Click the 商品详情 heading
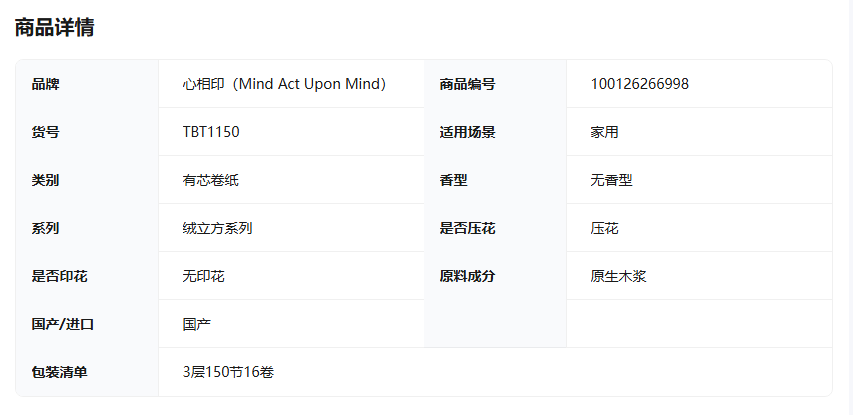Screen dimensions: 853x415 tap(54, 28)
